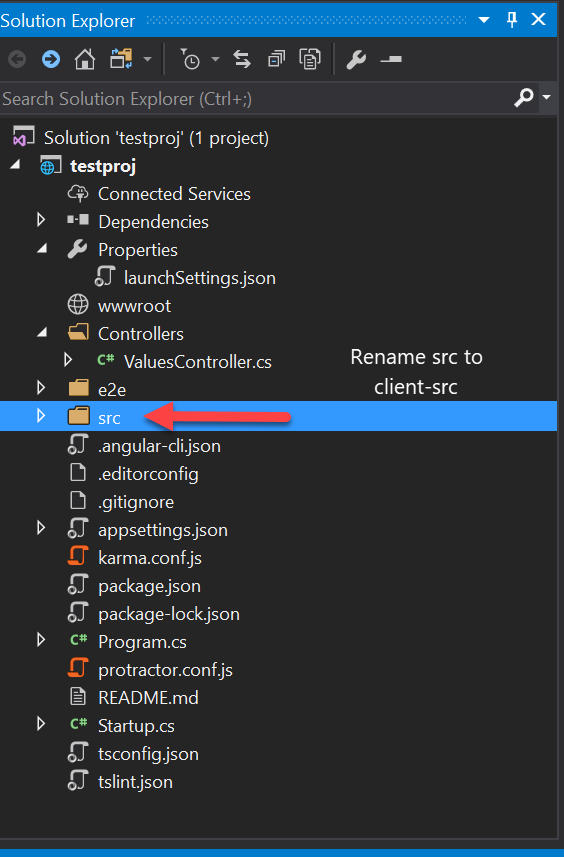Image resolution: width=564 pixels, height=857 pixels.
Task: Click the search magnifier icon
Action: pos(524,98)
